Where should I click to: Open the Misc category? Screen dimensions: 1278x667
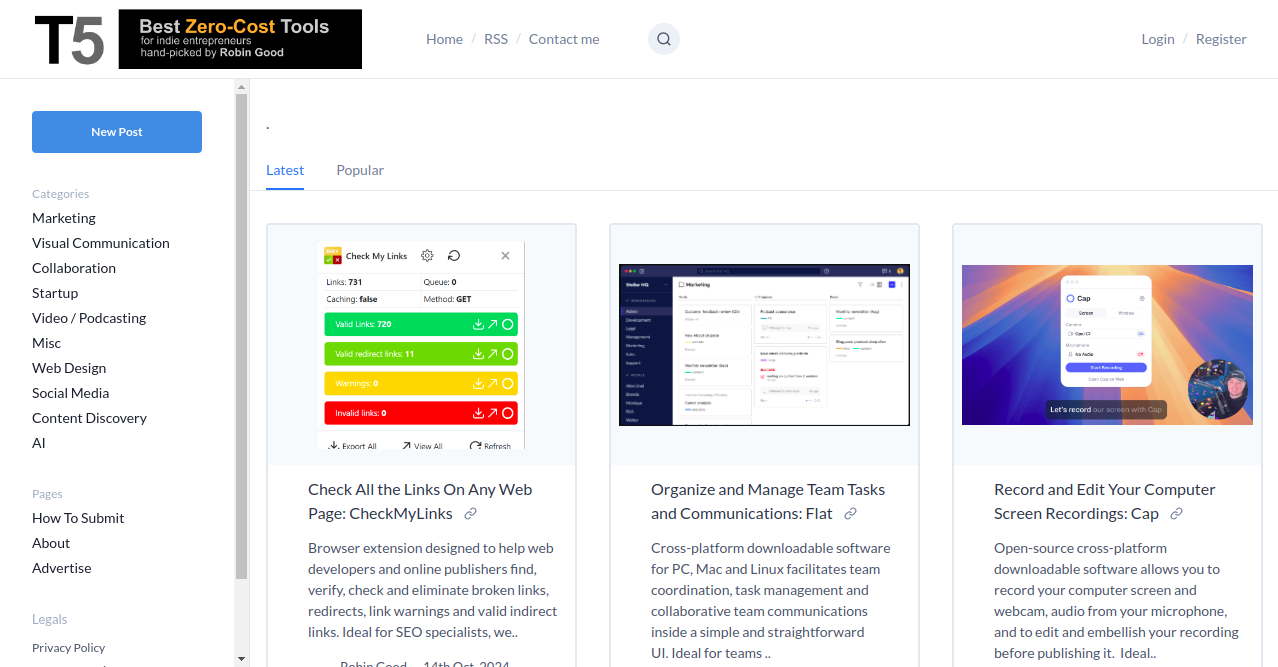coord(46,343)
